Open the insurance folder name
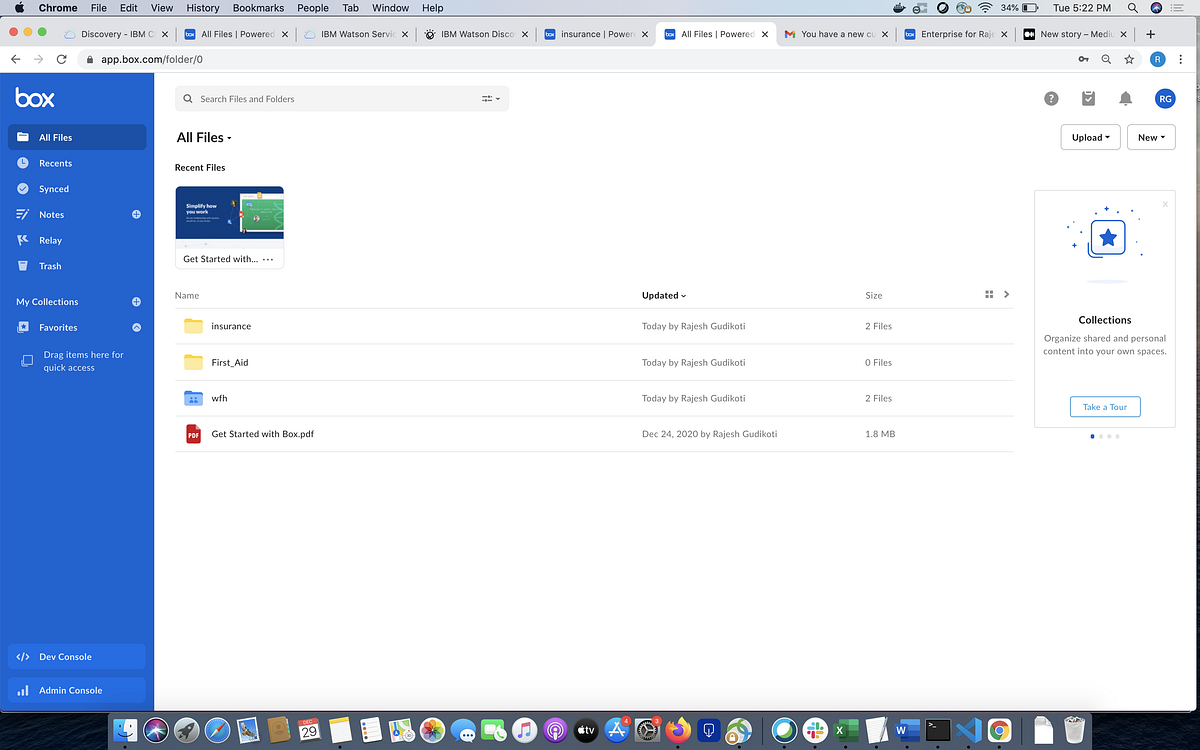This screenshot has height=750, width=1200. (231, 326)
